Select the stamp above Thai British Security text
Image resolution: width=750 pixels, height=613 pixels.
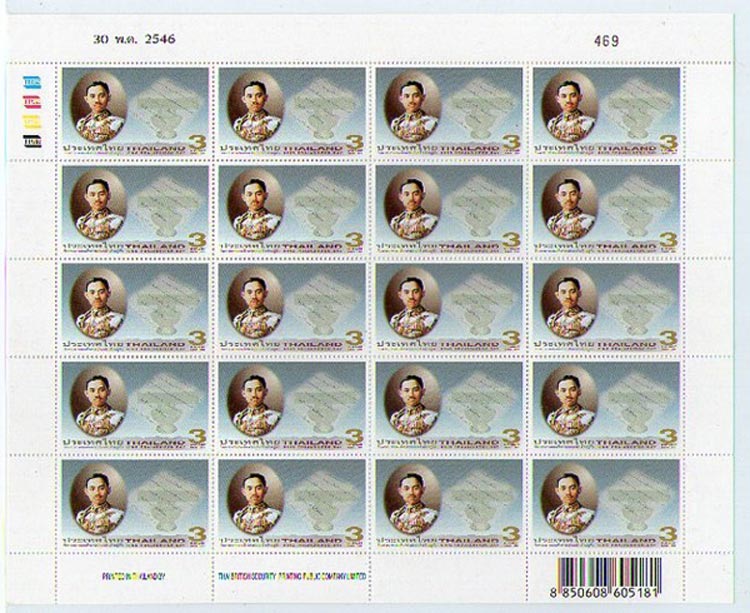(292, 504)
